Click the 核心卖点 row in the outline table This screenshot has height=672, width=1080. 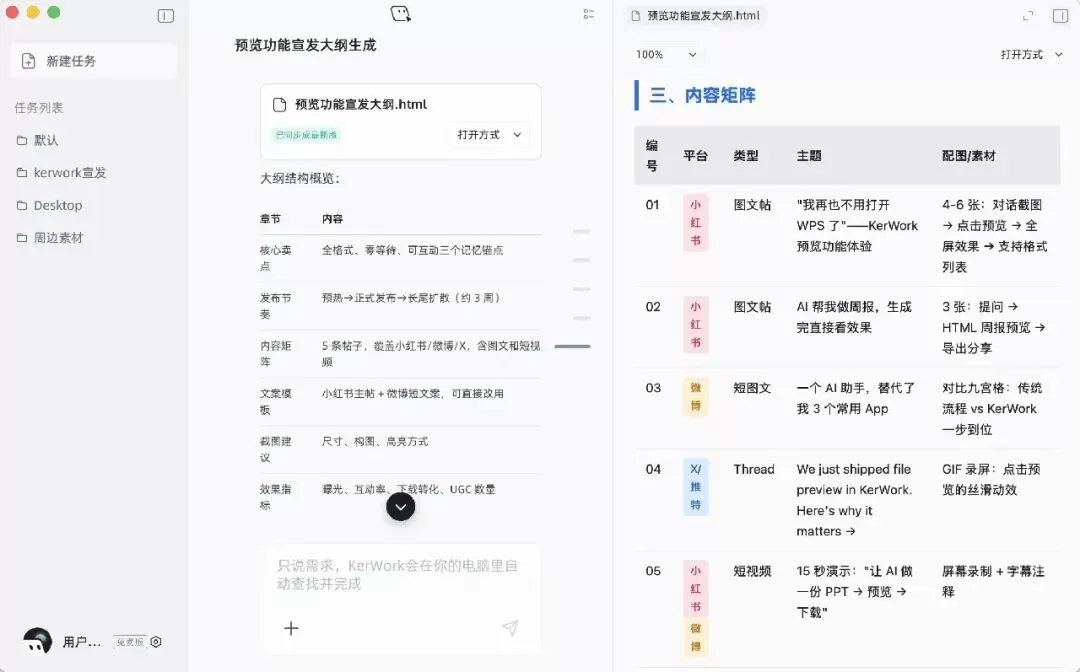(x=400, y=258)
